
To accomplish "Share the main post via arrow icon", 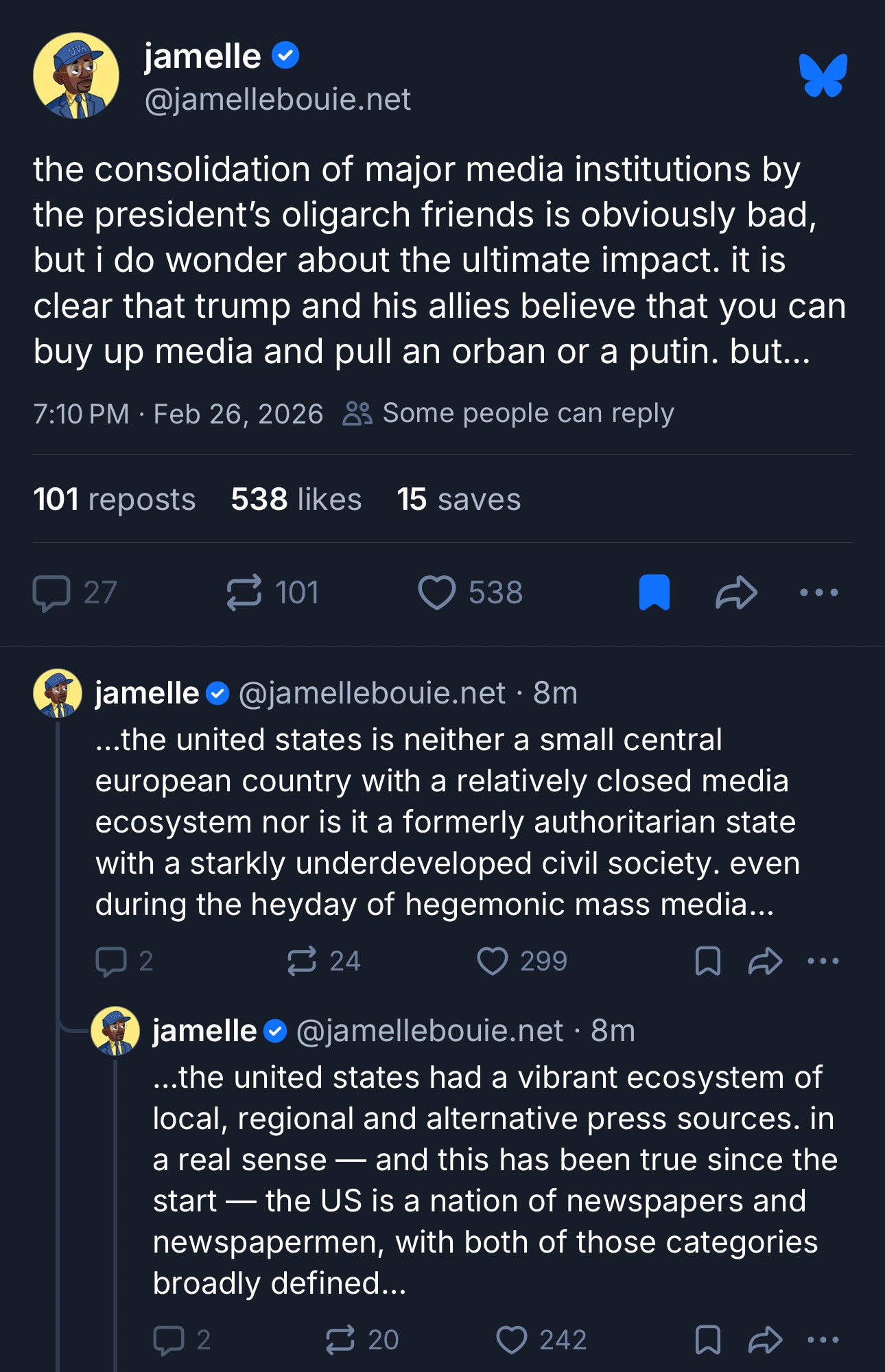I will coord(736,593).
